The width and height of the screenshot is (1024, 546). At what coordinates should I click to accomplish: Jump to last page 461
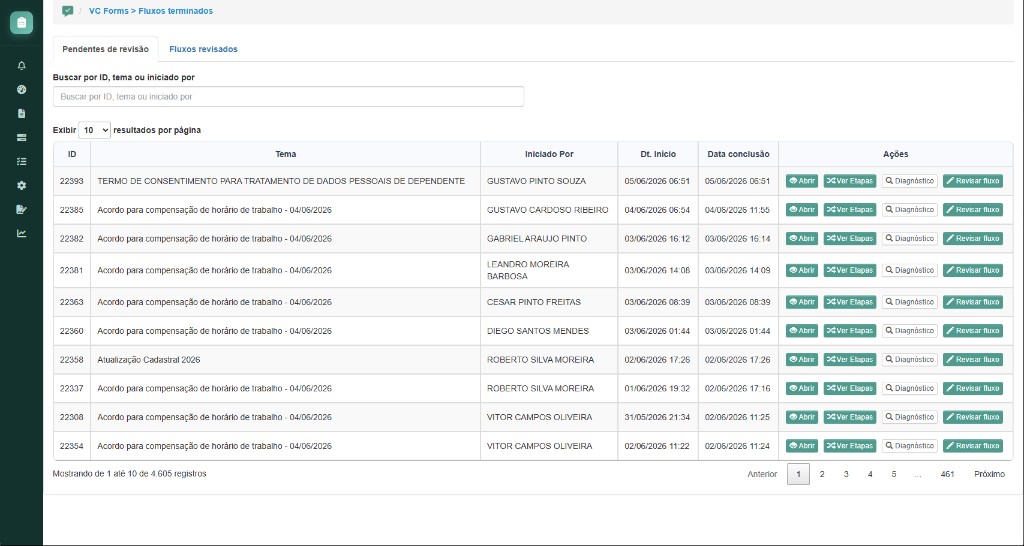[x=947, y=474]
